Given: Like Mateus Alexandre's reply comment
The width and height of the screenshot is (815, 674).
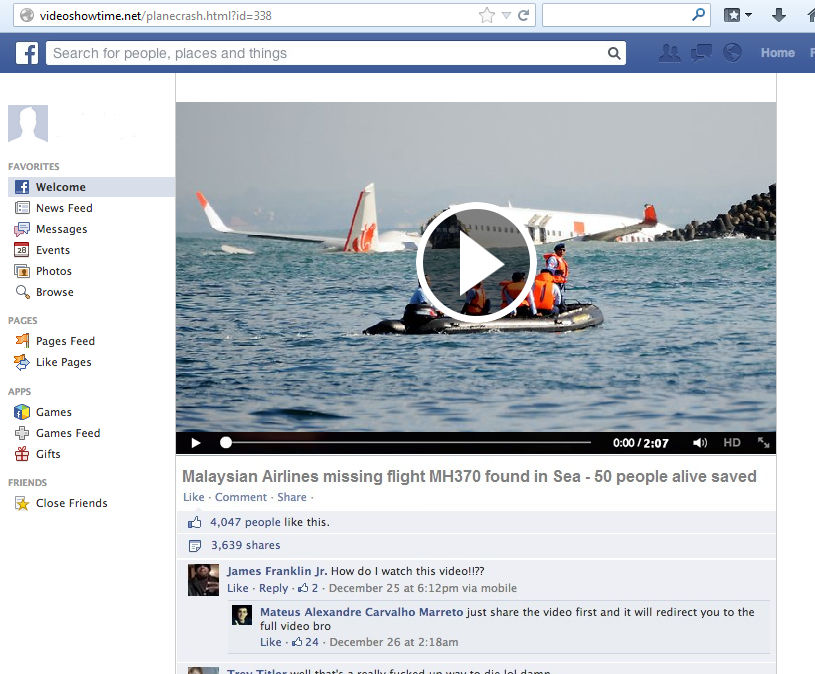Looking at the screenshot, I should [x=271, y=642].
